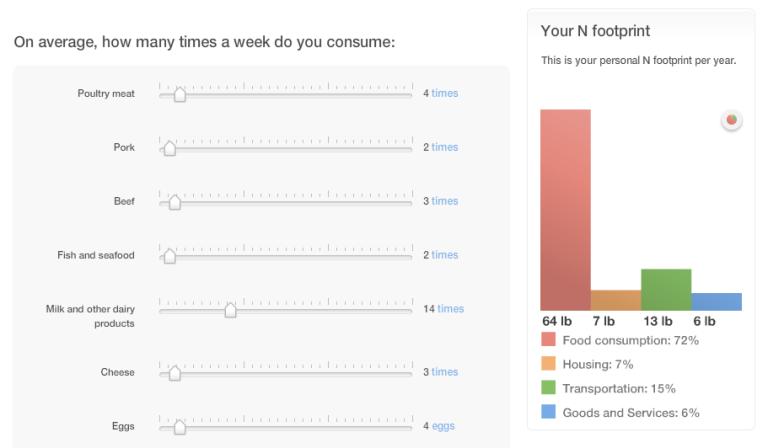768x448 pixels.
Task: Click the 'times' link beside Poultry meat
Action: pos(445,93)
